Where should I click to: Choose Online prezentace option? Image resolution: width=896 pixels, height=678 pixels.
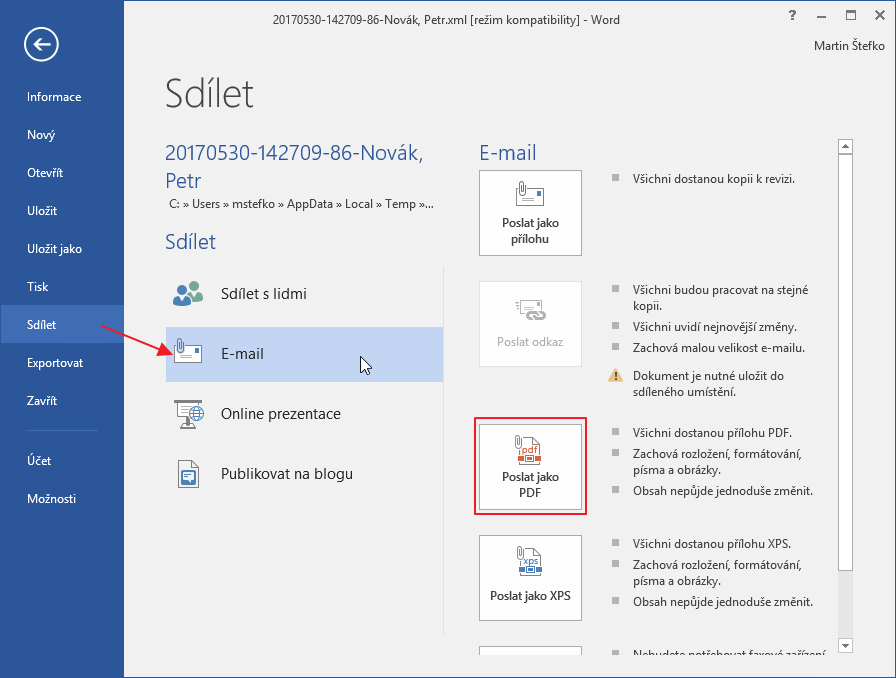click(304, 414)
